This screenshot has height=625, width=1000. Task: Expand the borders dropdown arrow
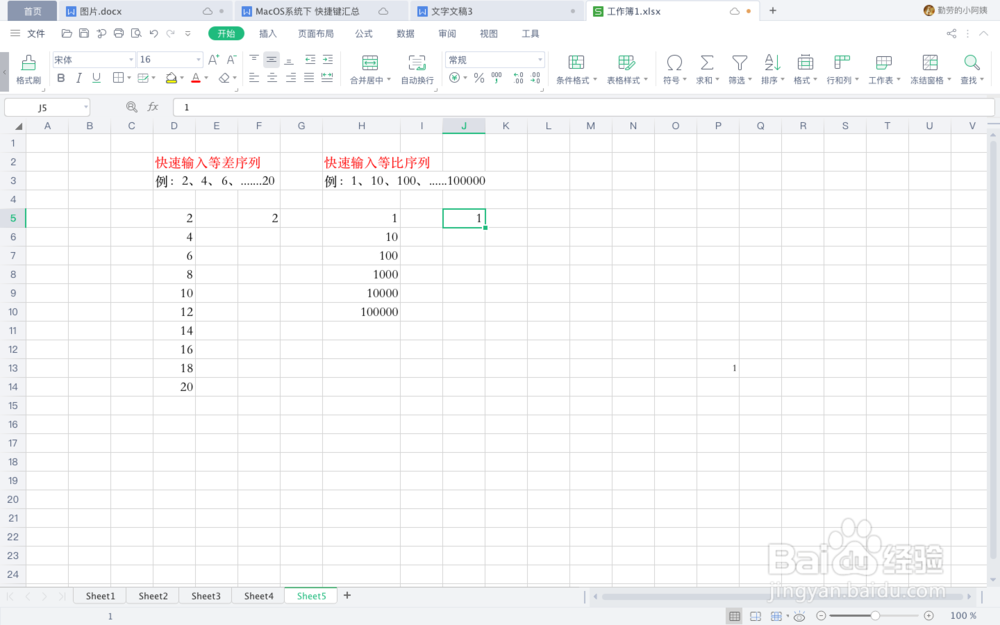[129, 78]
